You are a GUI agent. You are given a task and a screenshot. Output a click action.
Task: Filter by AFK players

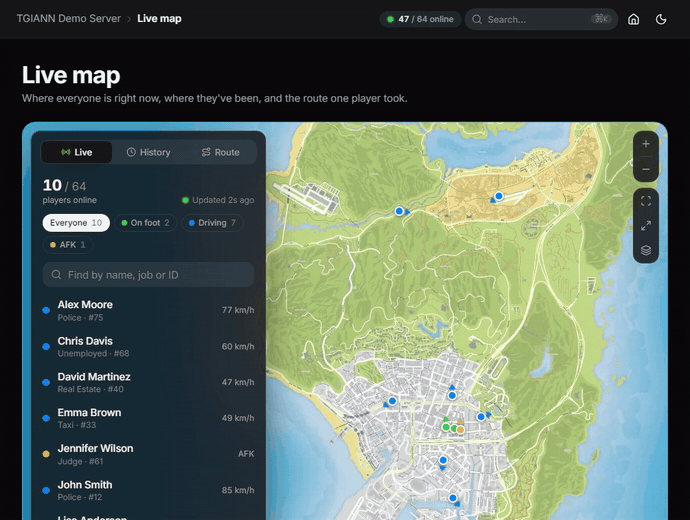coord(68,245)
